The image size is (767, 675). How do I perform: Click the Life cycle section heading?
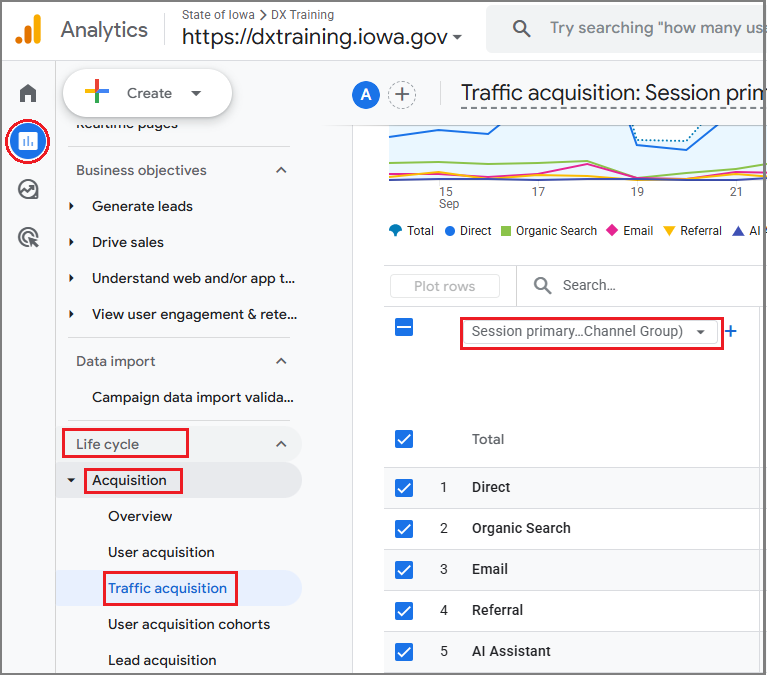click(x=108, y=444)
